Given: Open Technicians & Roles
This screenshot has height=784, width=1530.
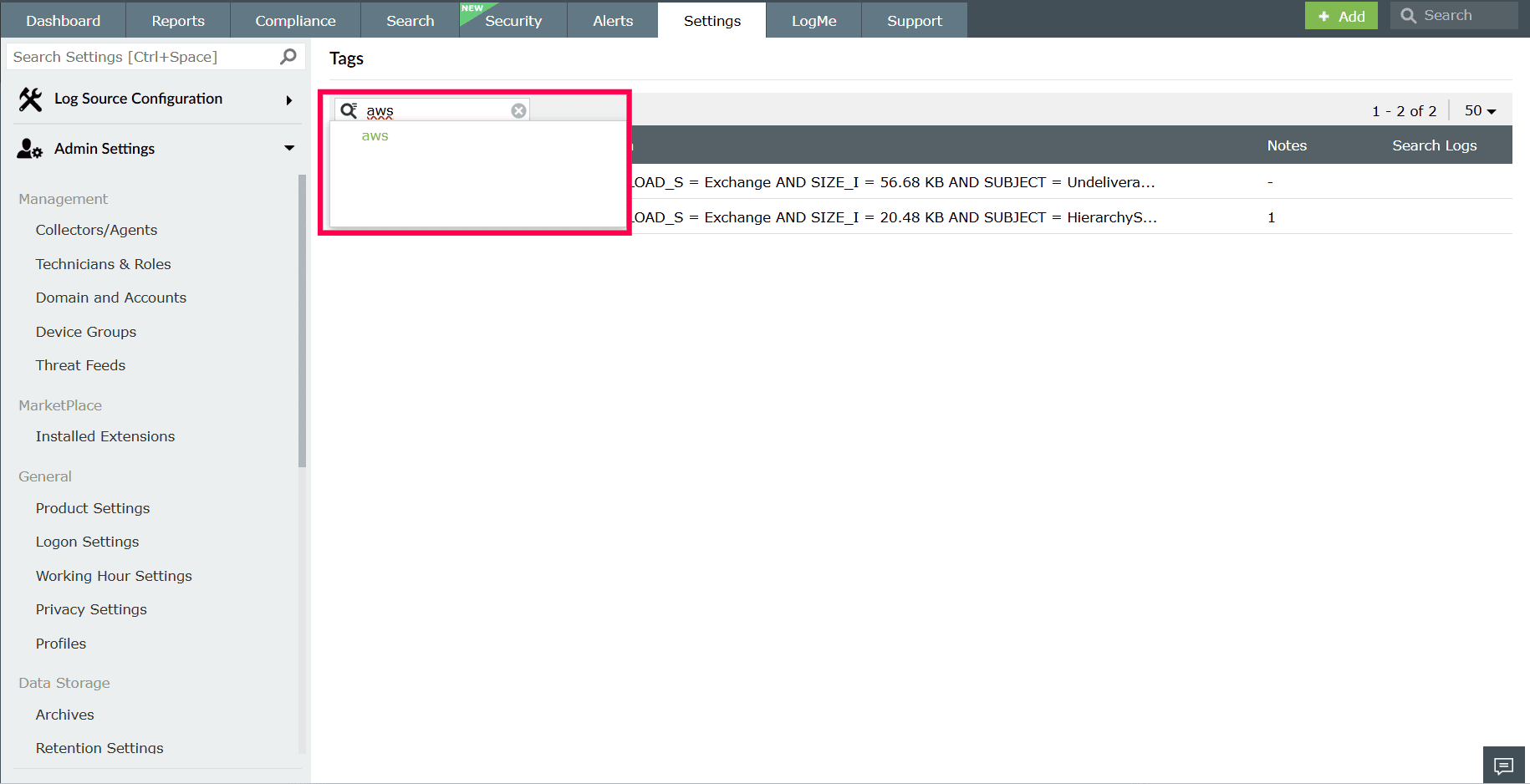Looking at the screenshot, I should 103,264.
